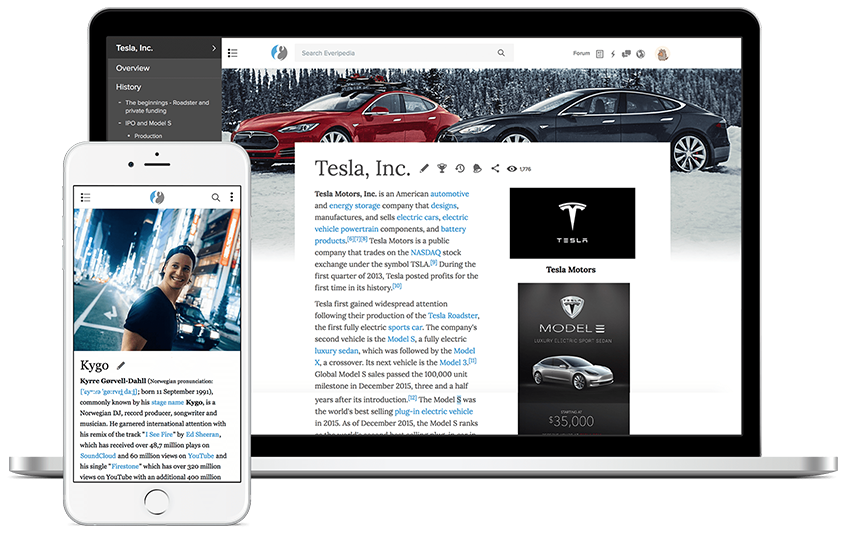Open the 'I See Fire' link on phone
Viewport: 846px width, 539px height.
coord(159,434)
